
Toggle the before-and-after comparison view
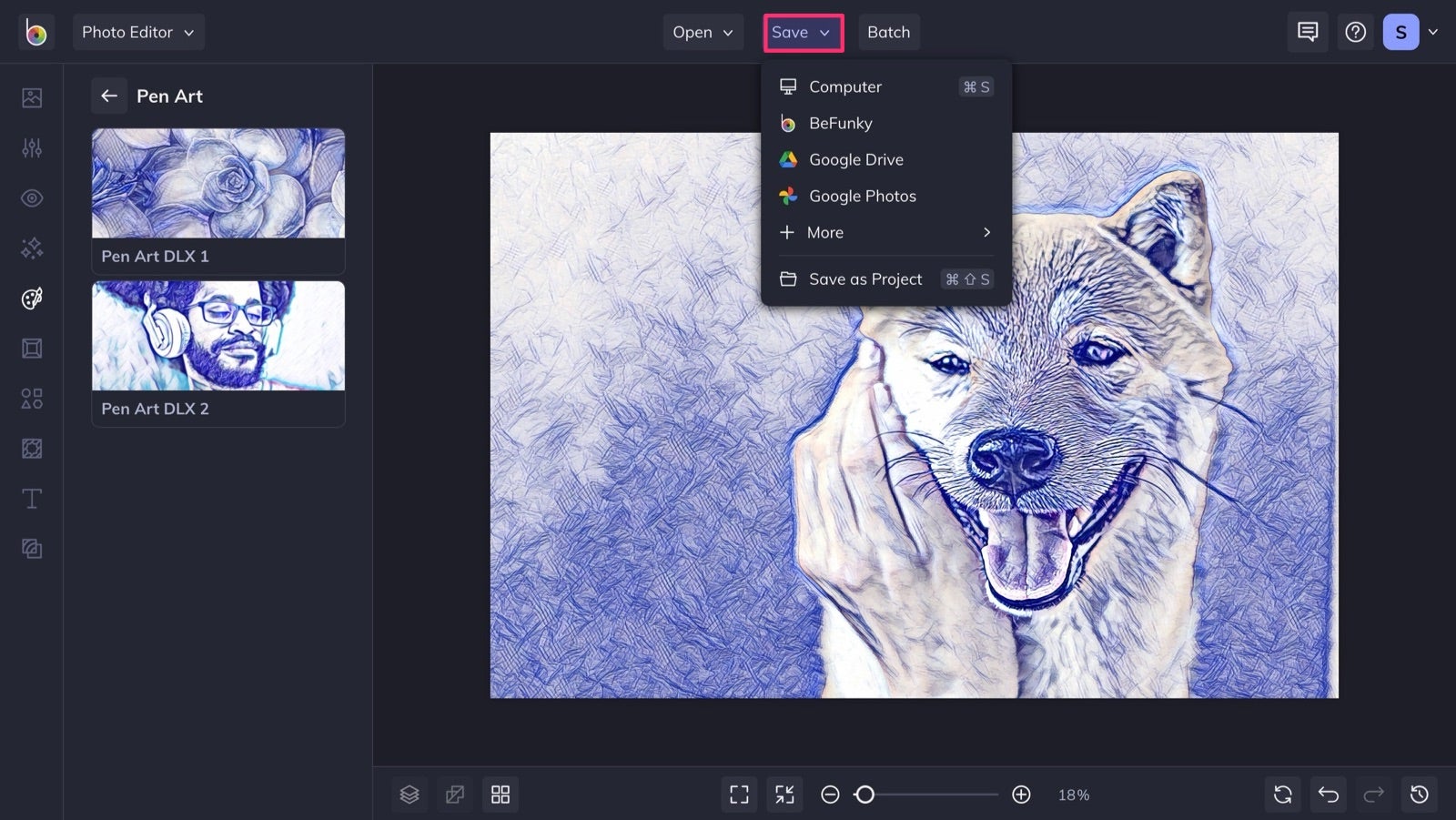tap(455, 794)
